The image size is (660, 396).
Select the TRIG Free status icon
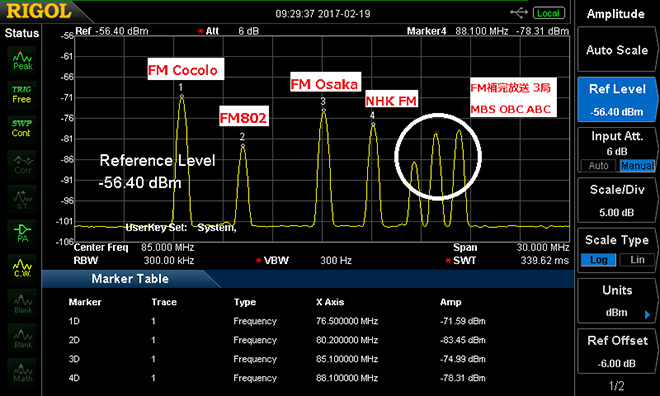(x=22, y=94)
